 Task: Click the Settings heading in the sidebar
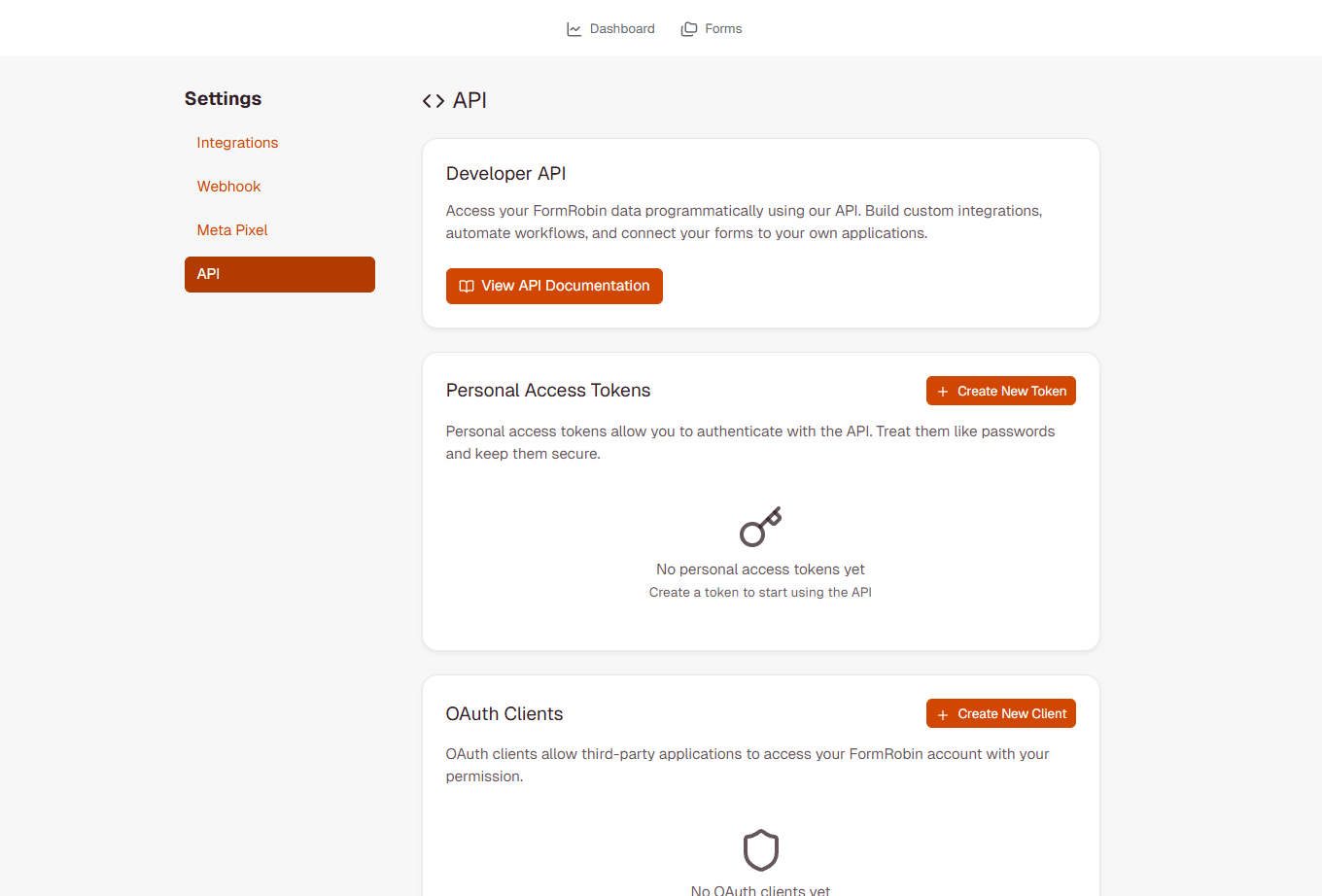pyautogui.click(x=223, y=98)
